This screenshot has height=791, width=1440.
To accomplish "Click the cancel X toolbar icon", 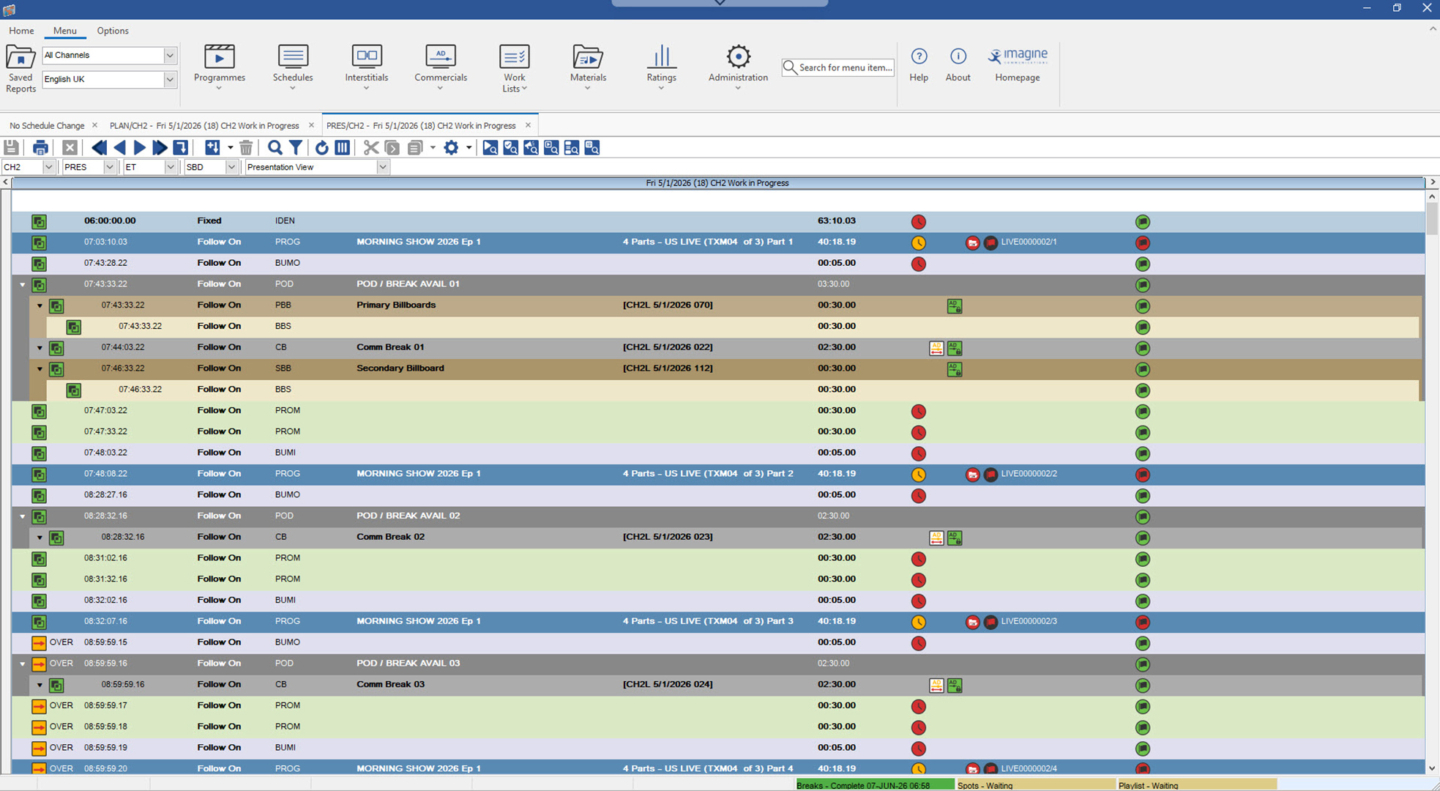I will point(69,147).
